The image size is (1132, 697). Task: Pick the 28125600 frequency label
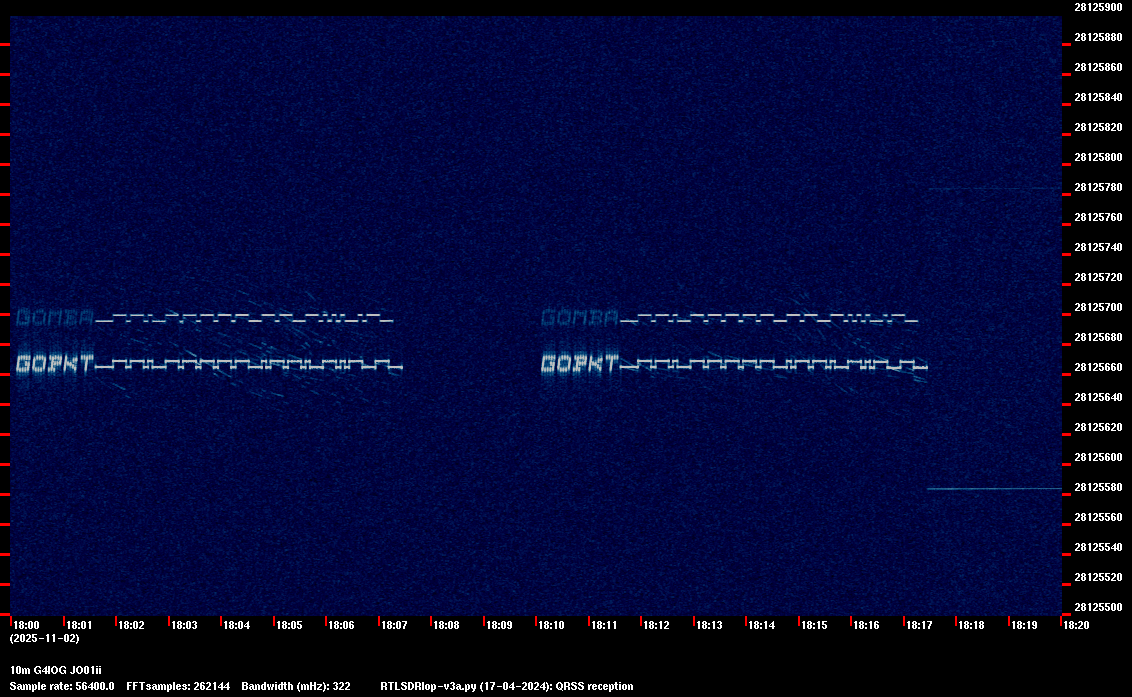(x=1098, y=456)
